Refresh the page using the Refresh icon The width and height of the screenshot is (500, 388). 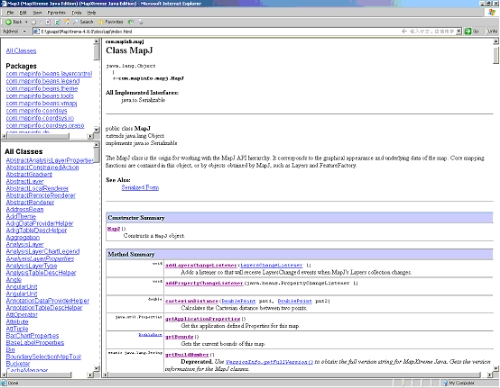[x=57, y=22]
